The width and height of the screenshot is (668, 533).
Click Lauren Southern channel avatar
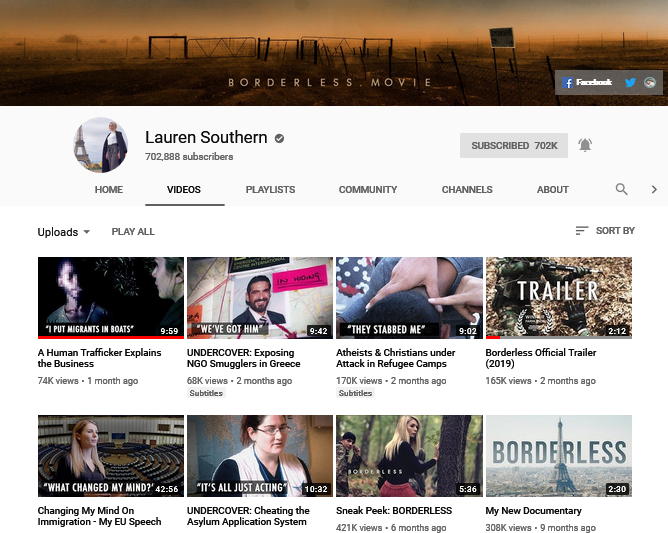101,145
